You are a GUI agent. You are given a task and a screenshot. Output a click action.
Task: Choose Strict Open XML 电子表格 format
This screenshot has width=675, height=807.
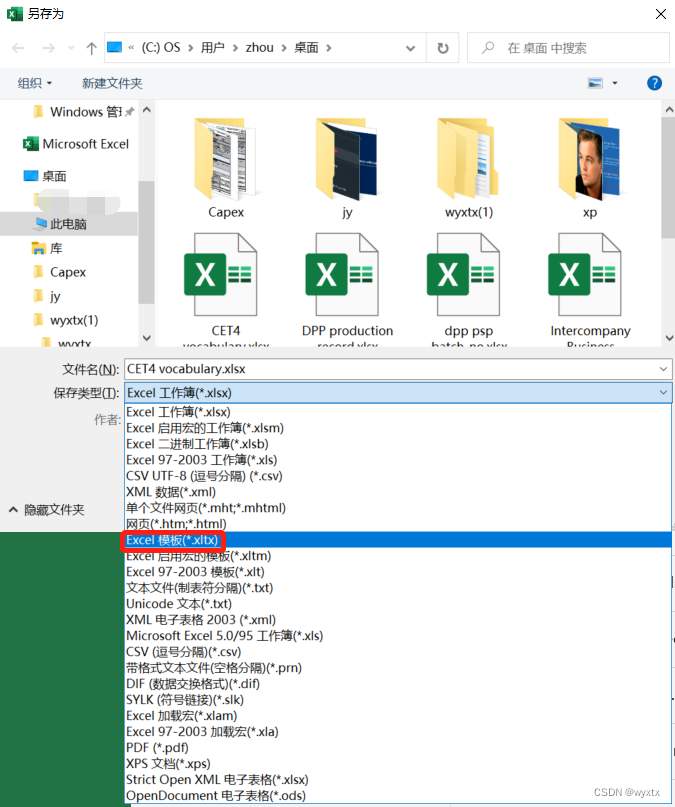pyautogui.click(x=398, y=779)
